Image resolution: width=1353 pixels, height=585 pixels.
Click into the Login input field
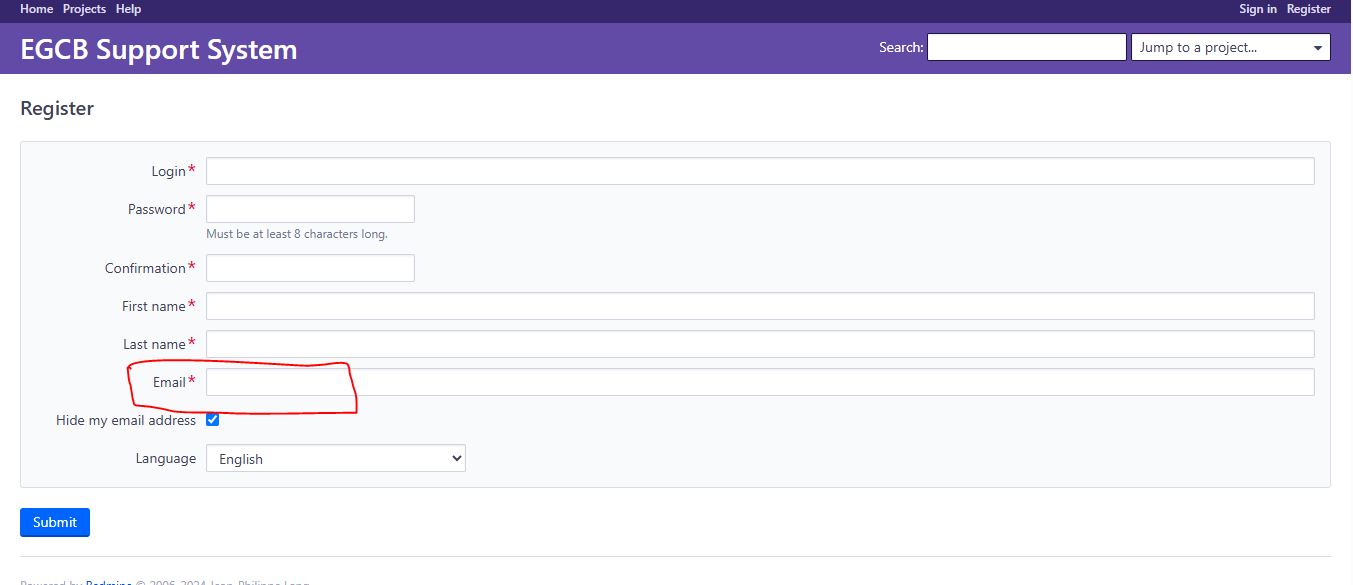(x=759, y=171)
